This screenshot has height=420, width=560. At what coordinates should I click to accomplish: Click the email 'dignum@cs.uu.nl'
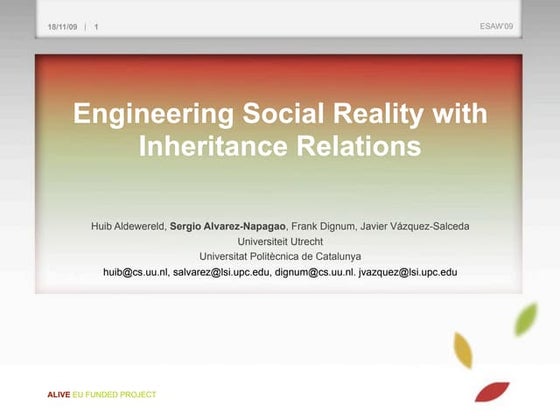314,272
